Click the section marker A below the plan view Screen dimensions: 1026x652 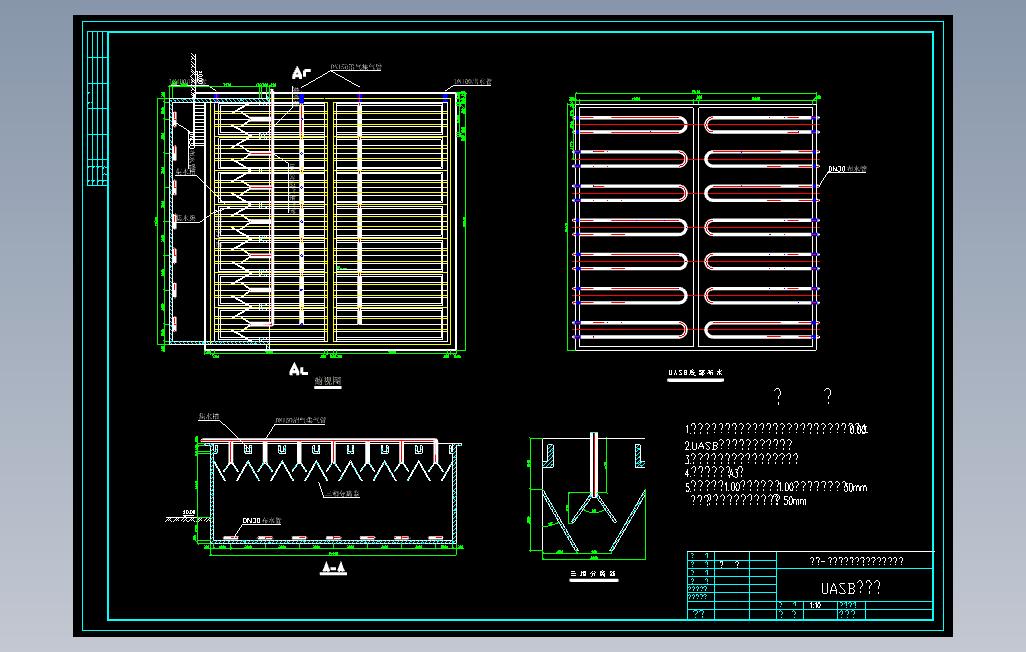(x=296, y=367)
